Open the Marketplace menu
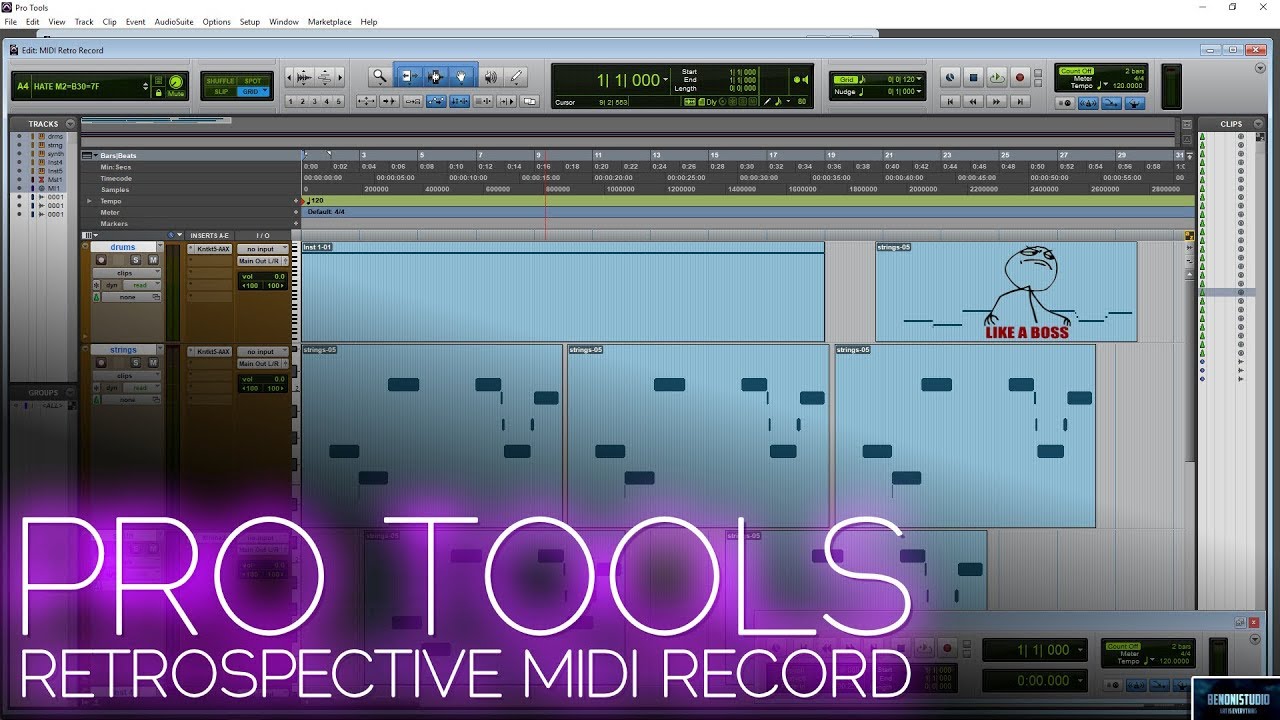The height and width of the screenshot is (720, 1280). pos(330,22)
